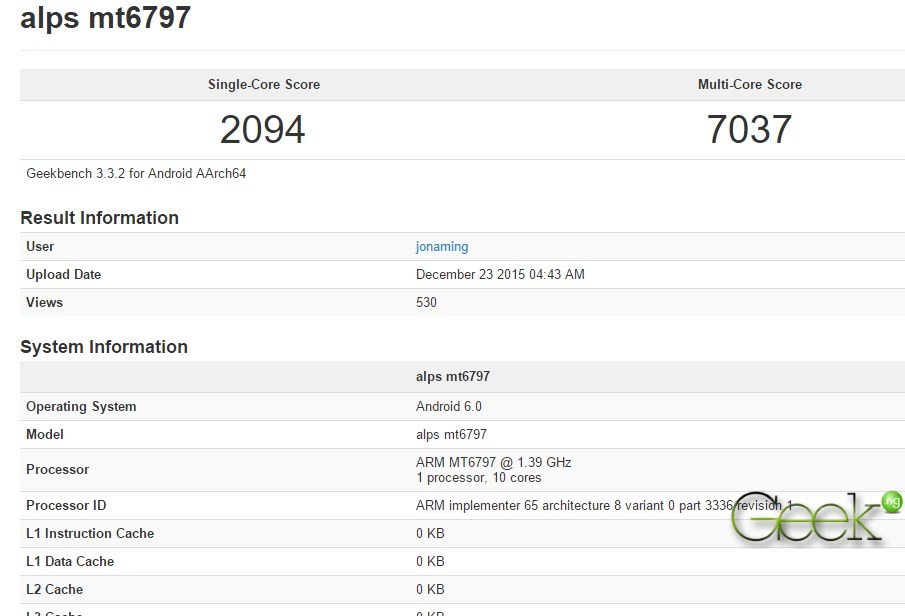Select the 'L1 Instruction Cache' row label
The width and height of the screenshot is (905, 616).
[x=90, y=533]
